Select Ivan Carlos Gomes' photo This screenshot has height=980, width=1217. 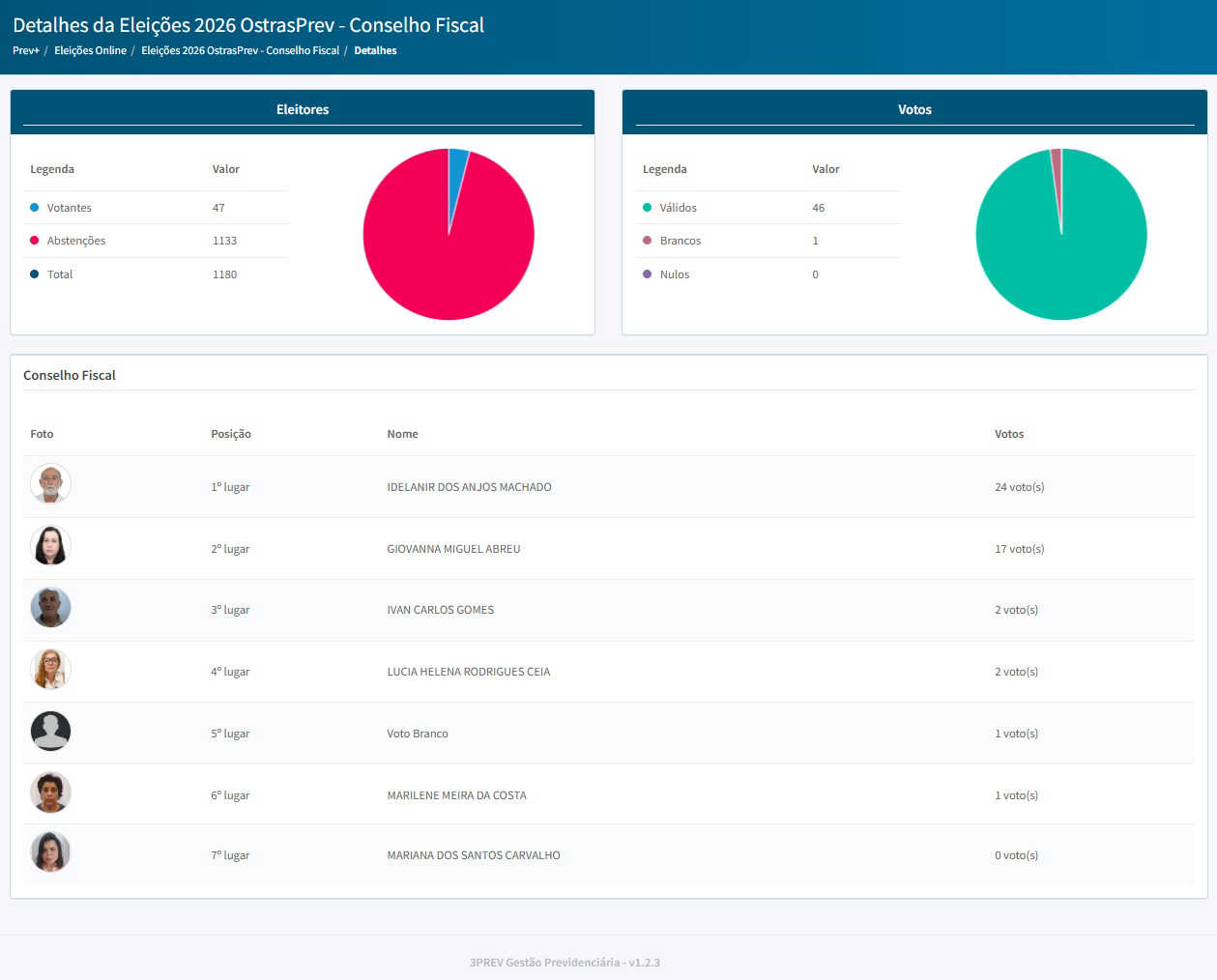[50, 607]
